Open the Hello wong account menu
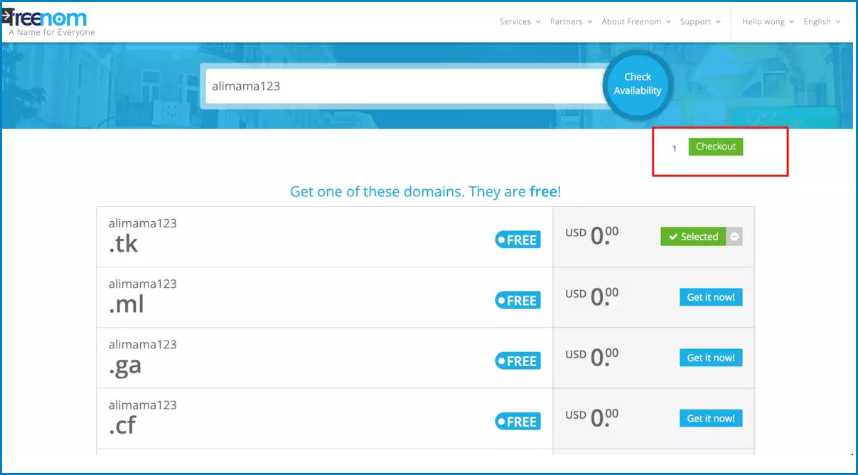Screen dimensions: 858x475 768,22
